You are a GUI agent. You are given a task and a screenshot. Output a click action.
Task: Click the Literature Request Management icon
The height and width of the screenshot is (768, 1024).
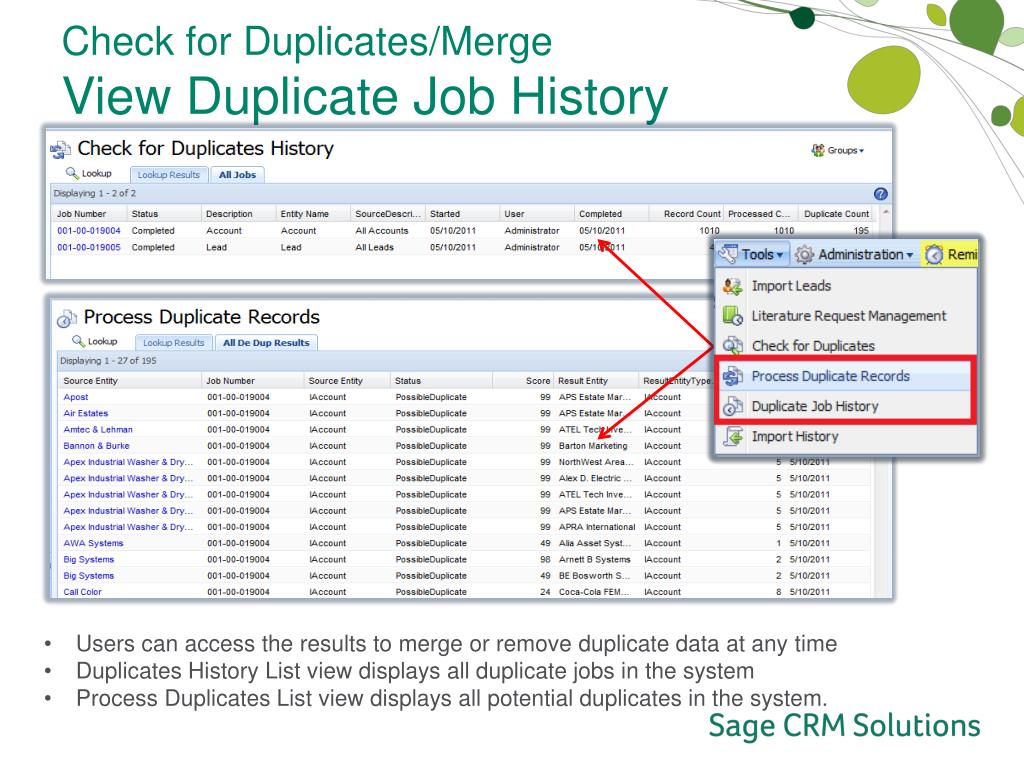point(733,316)
